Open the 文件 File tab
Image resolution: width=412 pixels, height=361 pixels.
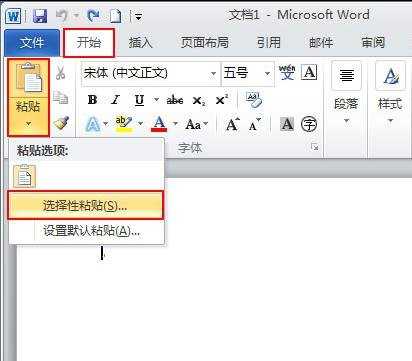pos(32,42)
